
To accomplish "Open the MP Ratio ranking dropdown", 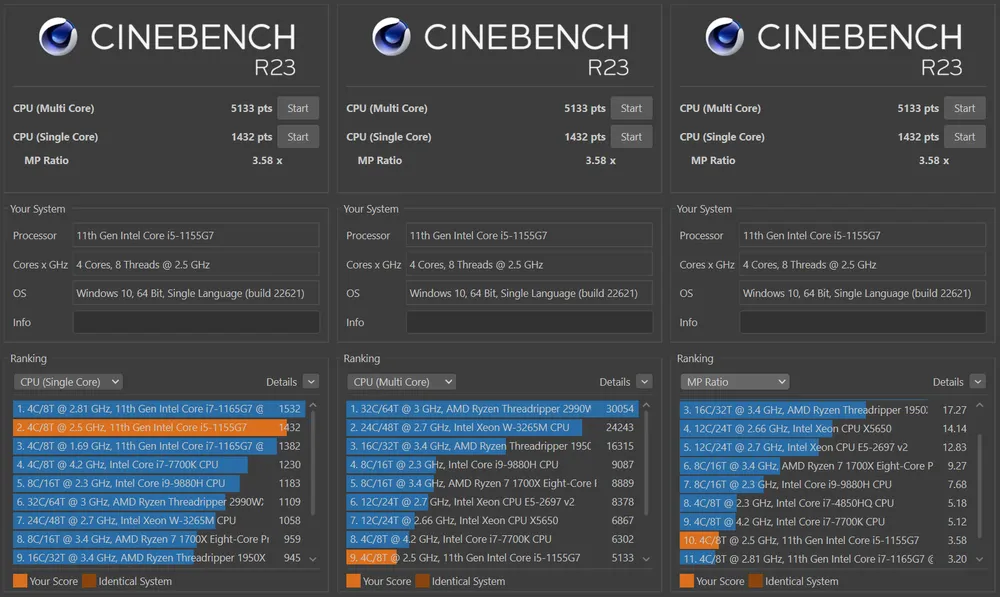I will (x=734, y=382).
